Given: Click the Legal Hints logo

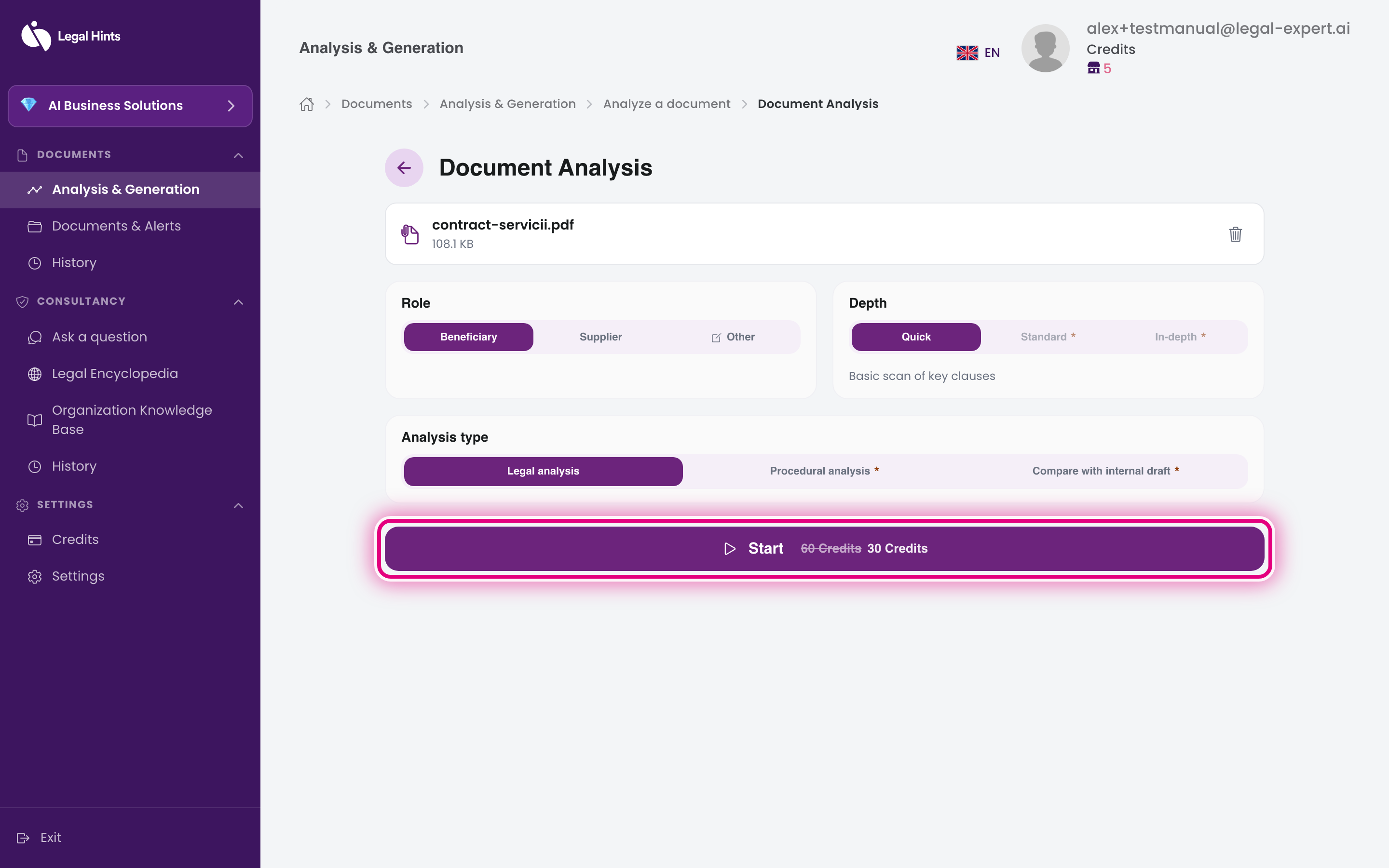Looking at the screenshot, I should click(70, 36).
